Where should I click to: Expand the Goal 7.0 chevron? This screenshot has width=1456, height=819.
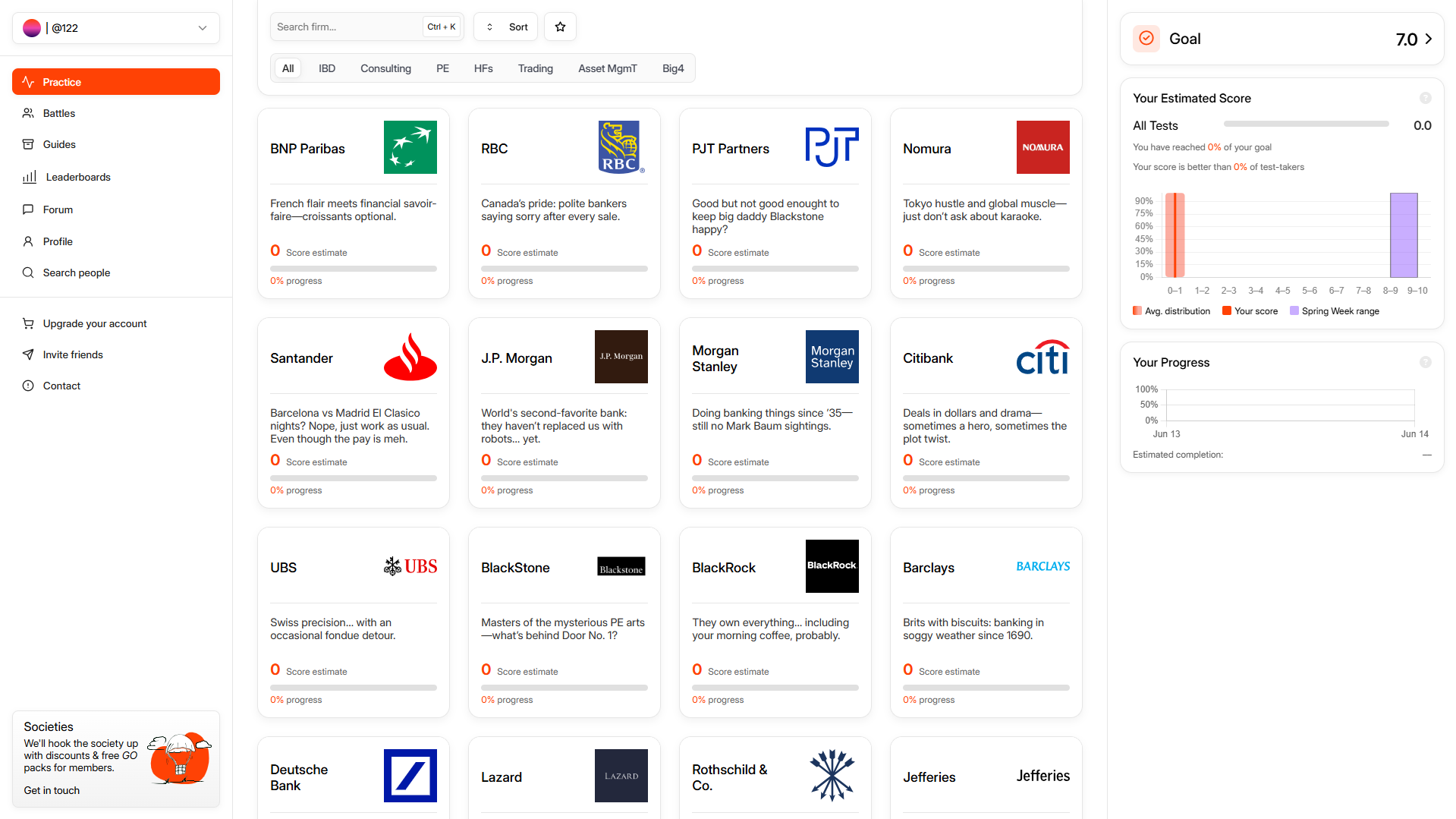coord(1429,39)
